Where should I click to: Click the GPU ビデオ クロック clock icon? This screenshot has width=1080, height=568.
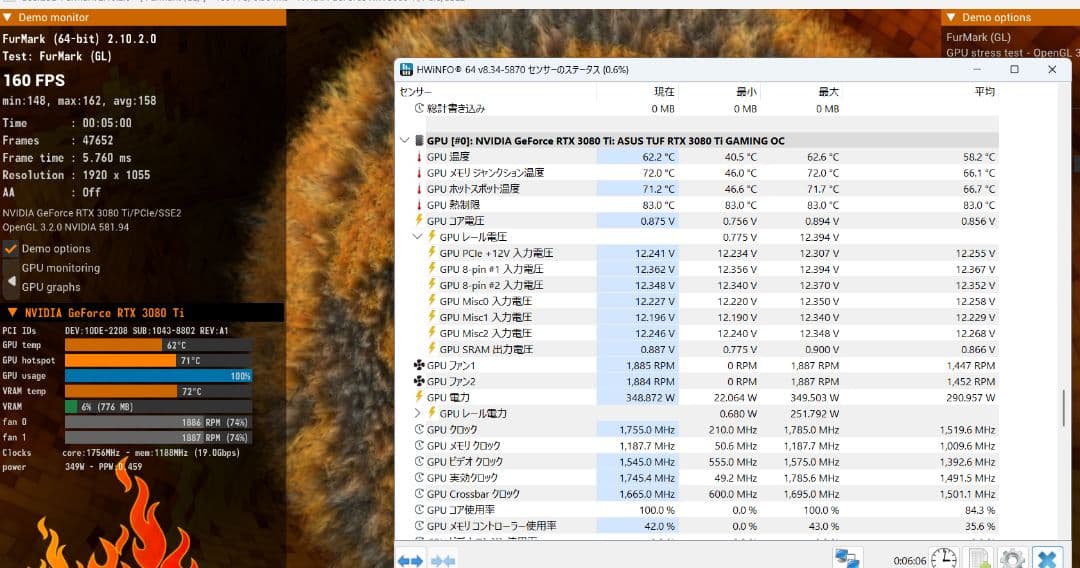pos(419,461)
